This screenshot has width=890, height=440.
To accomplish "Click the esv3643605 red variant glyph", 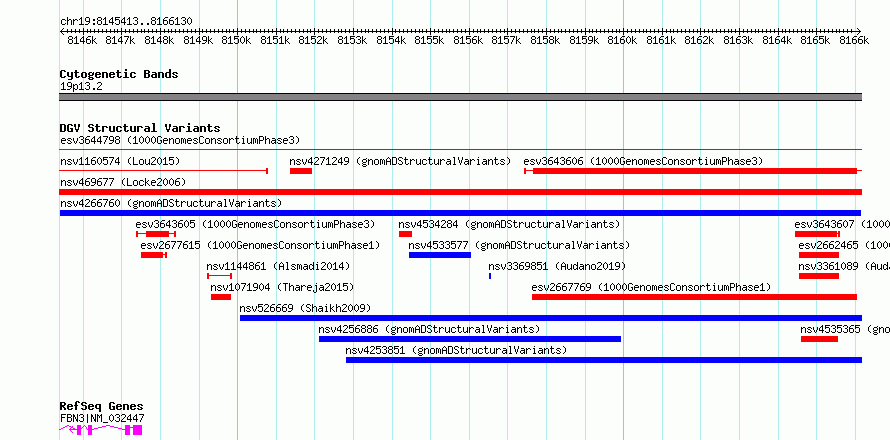I will coord(156,234).
